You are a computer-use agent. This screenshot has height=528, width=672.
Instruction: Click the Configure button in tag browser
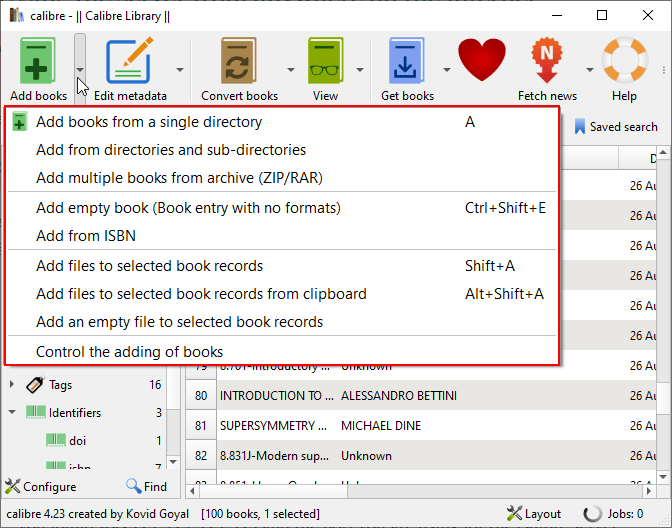tap(41, 486)
